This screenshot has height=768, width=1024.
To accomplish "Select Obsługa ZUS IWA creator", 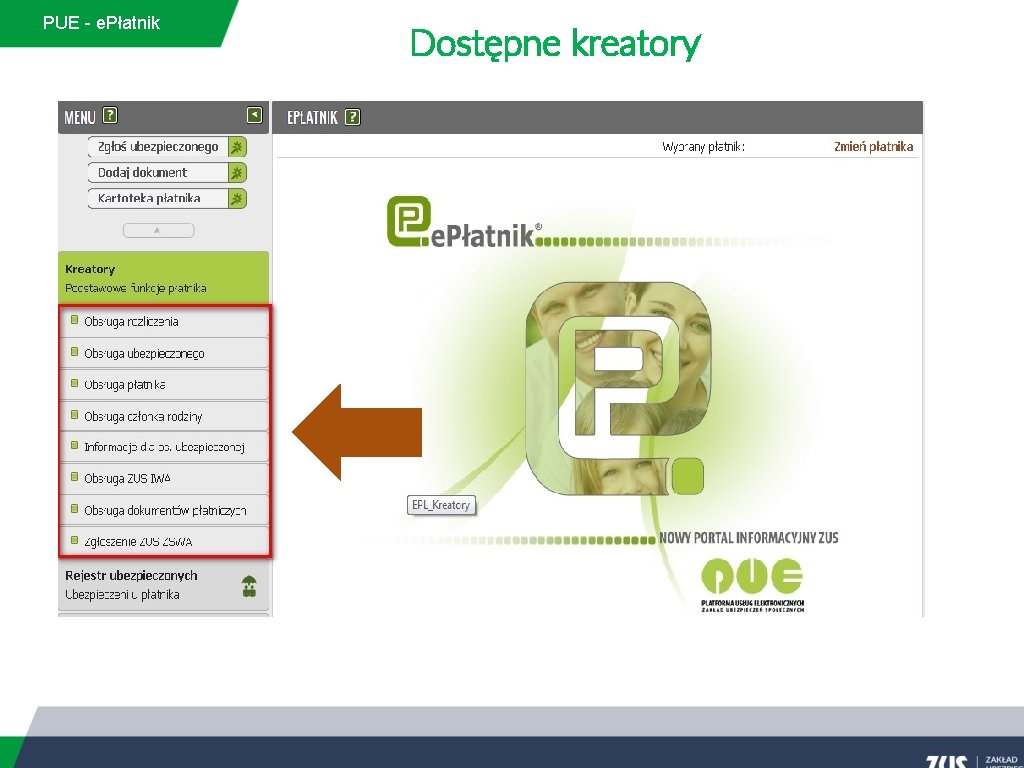I will click(x=165, y=478).
